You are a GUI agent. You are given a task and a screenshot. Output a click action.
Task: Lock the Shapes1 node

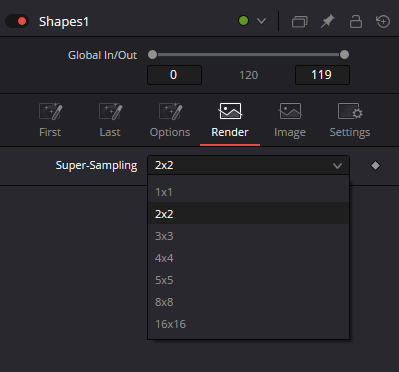pyautogui.click(x=356, y=22)
